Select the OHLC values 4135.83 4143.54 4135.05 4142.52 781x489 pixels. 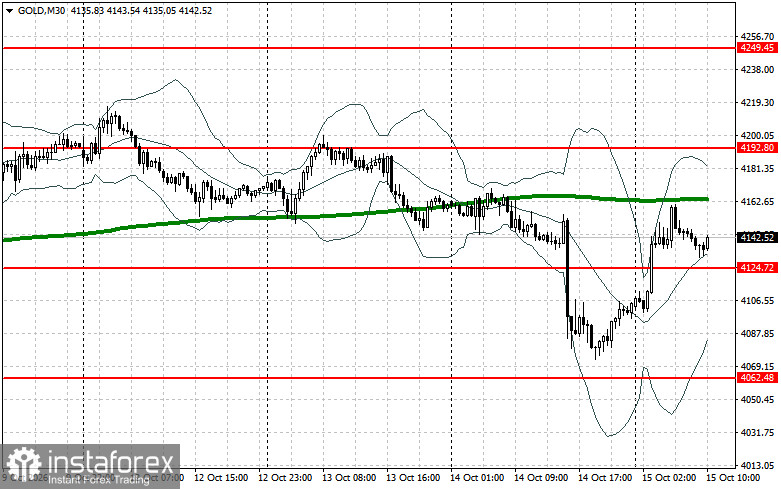point(141,10)
